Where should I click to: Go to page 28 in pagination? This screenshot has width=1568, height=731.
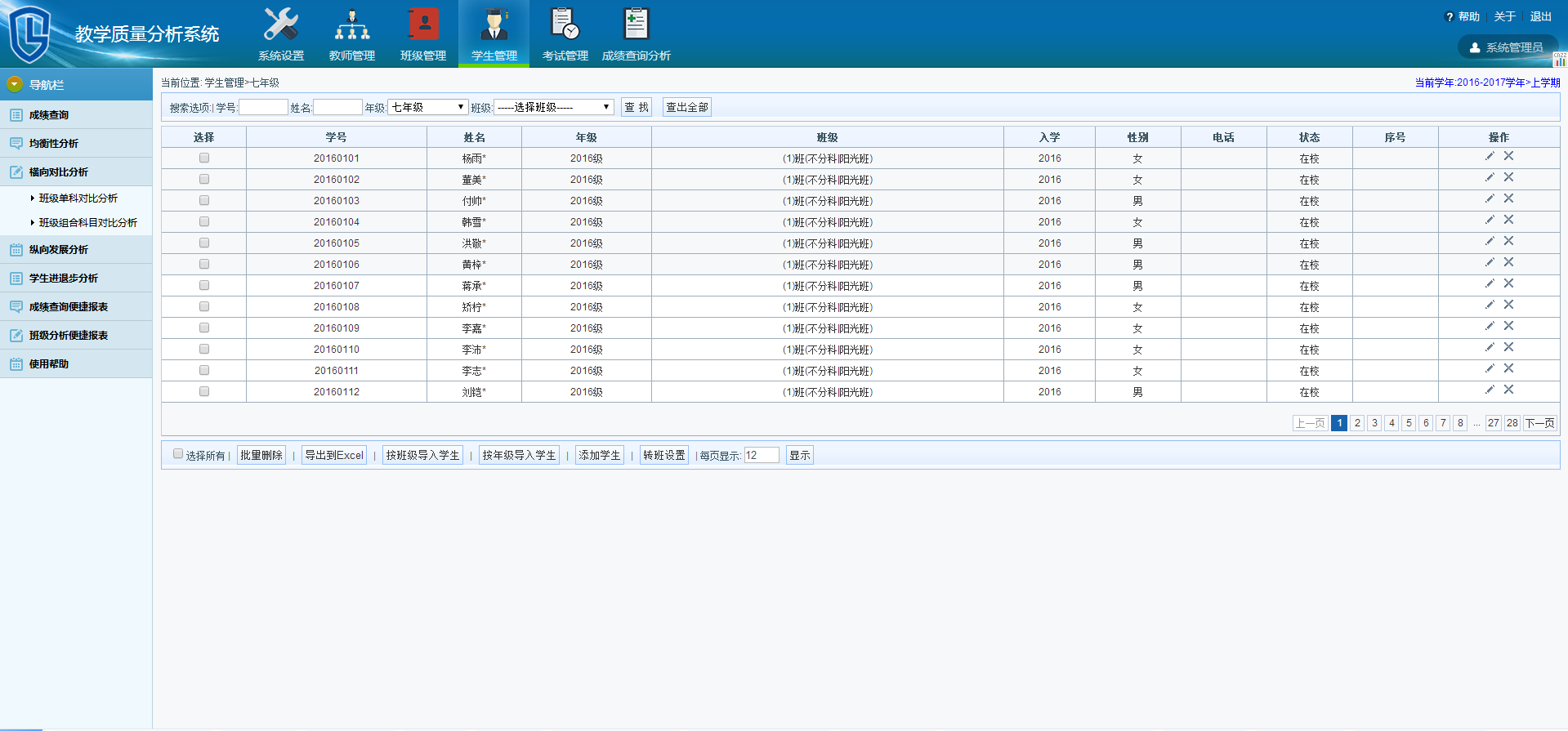click(x=1512, y=422)
